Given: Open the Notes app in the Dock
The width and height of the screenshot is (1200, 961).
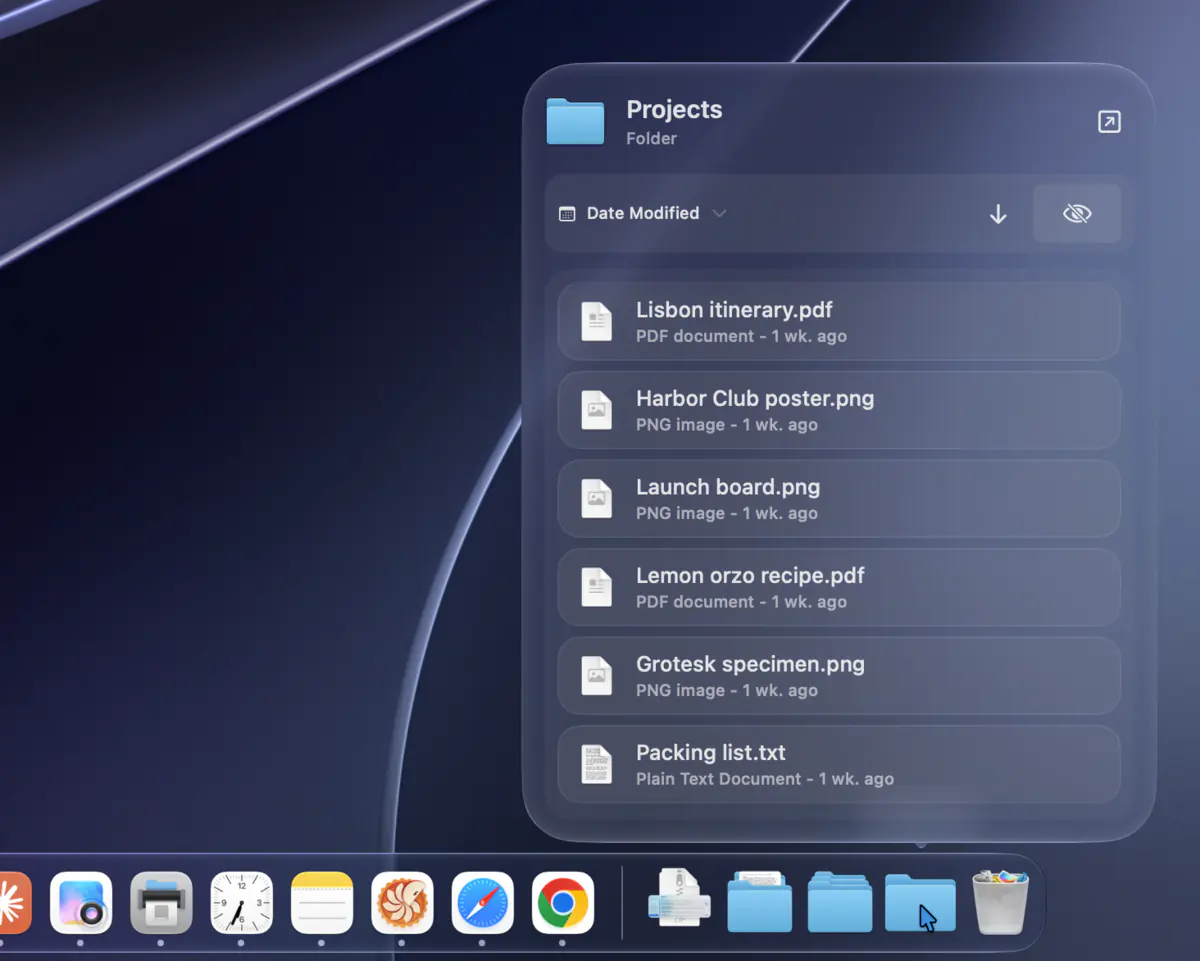Looking at the screenshot, I should tap(322, 903).
